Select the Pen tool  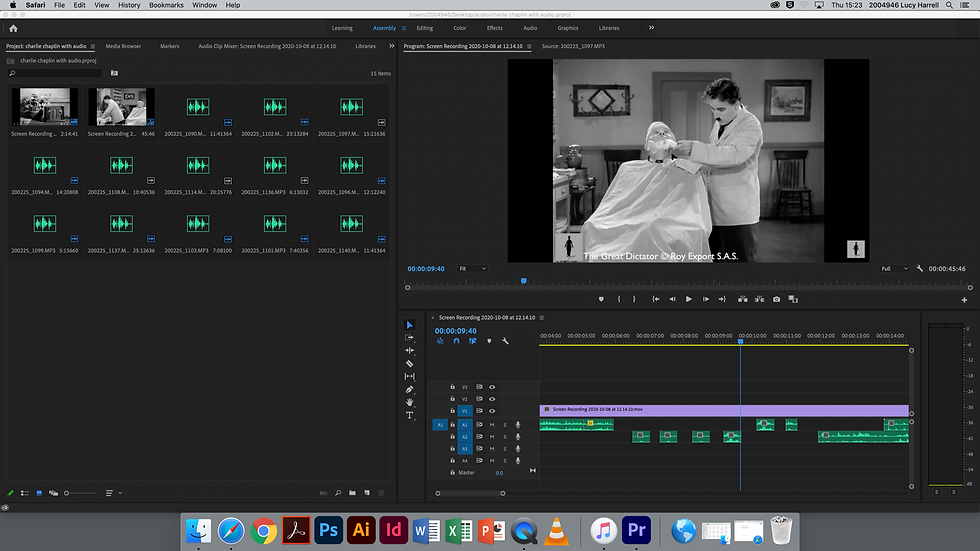[409, 389]
